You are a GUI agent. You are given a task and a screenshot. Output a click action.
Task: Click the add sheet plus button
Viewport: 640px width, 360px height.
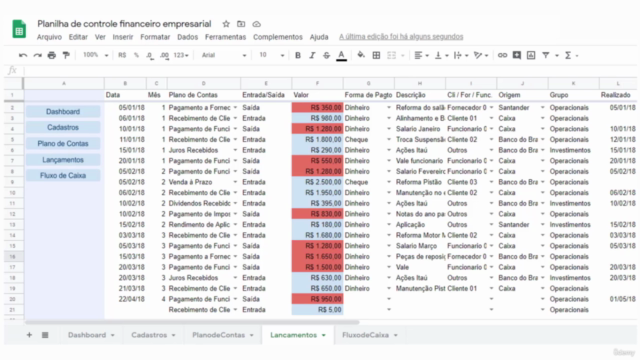click(x=29, y=335)
